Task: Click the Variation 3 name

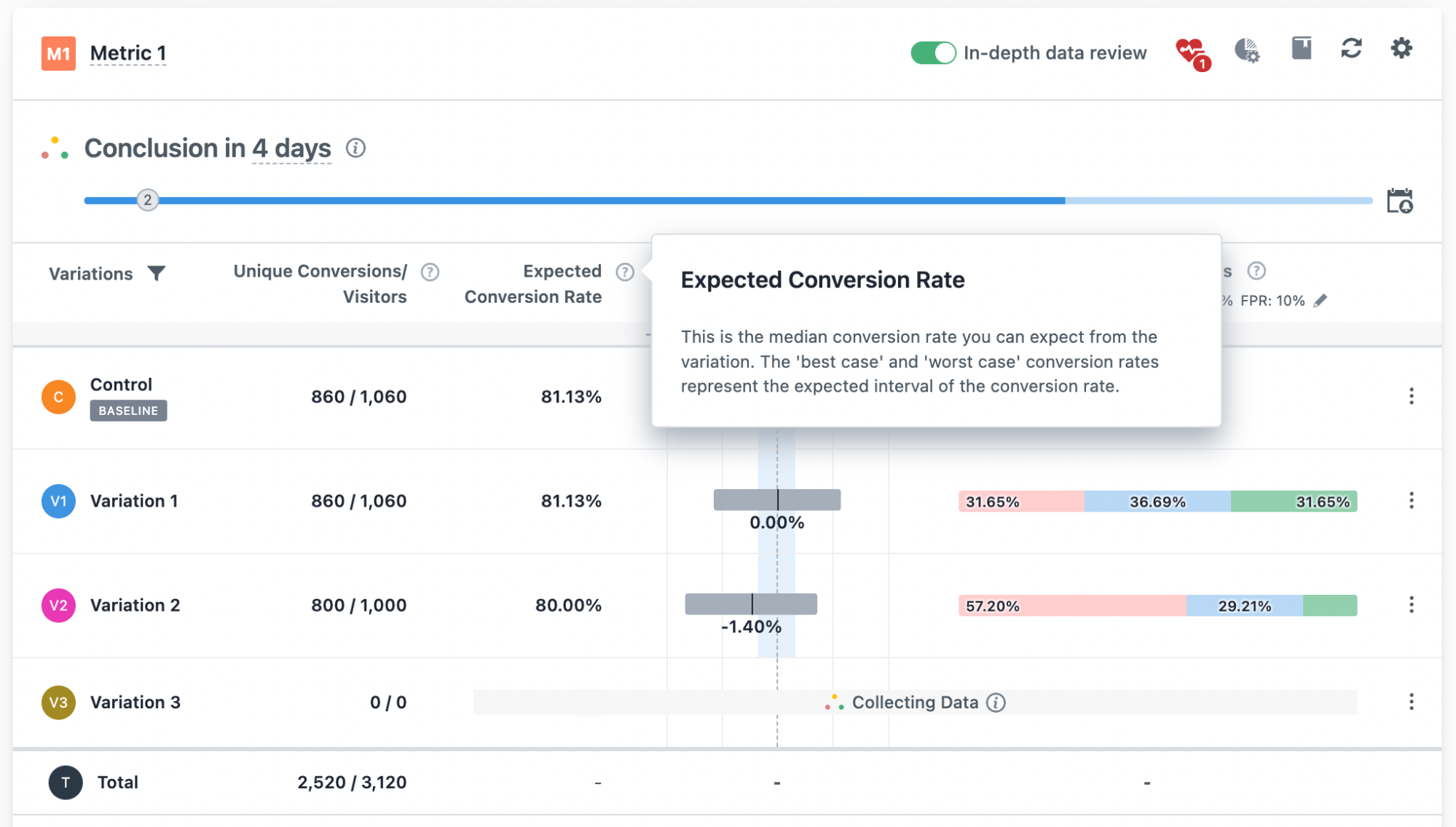Action: 135,703
